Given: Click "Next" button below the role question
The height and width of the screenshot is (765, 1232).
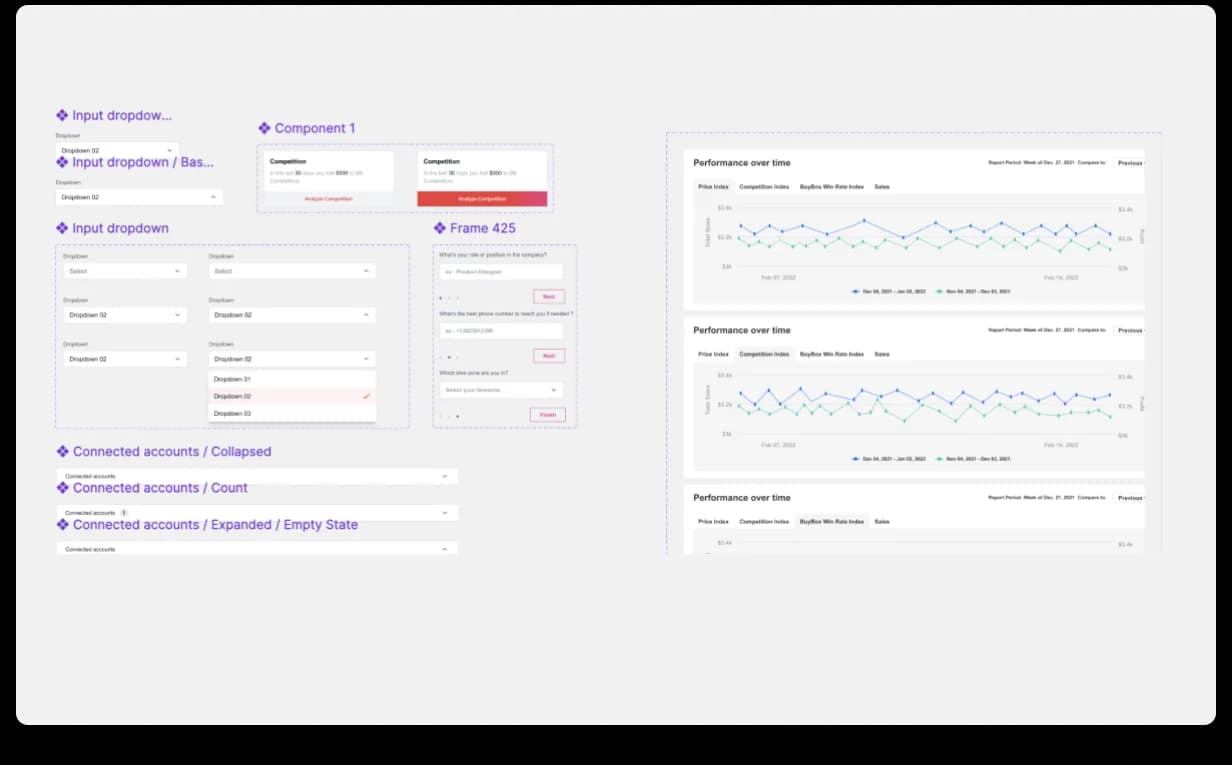Looking at the screenshot, I should 549,297.
